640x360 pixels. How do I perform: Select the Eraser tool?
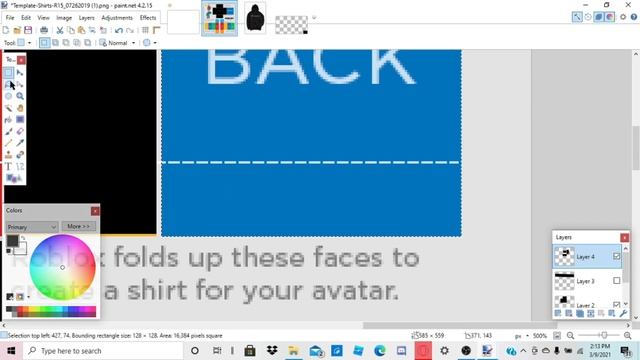[x=20, y=131]
